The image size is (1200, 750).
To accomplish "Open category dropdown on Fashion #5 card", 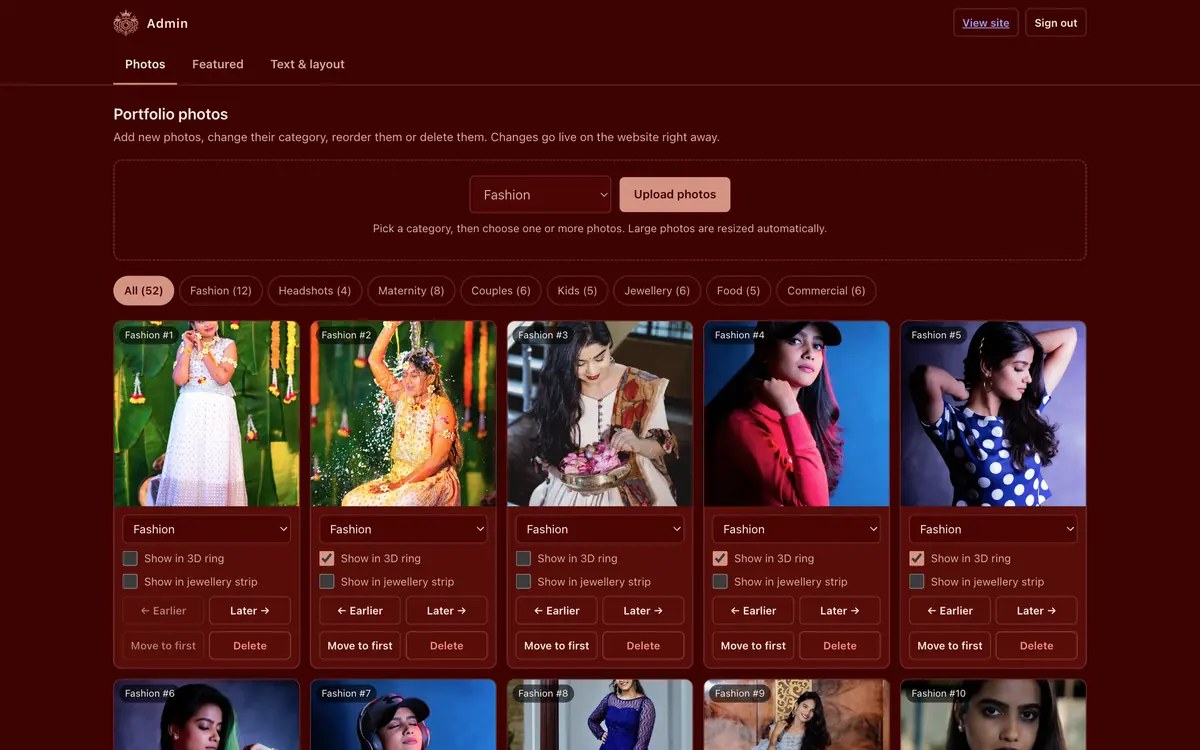I will pos(993,529).
